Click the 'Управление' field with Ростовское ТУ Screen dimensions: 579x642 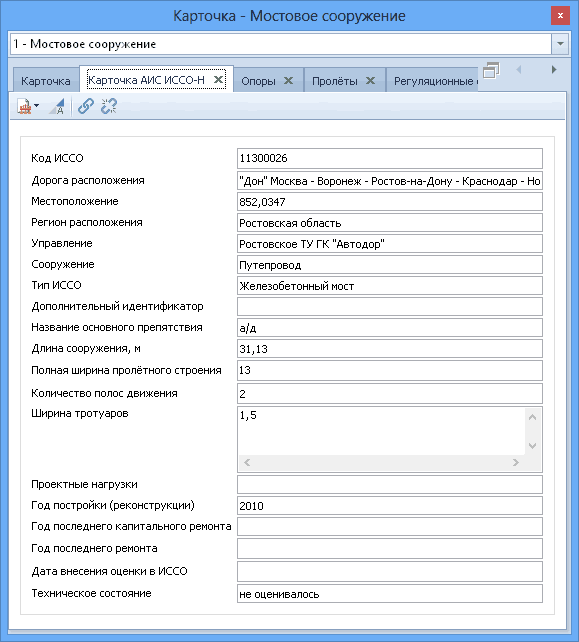pyautogui.click(x=390, y=244)
